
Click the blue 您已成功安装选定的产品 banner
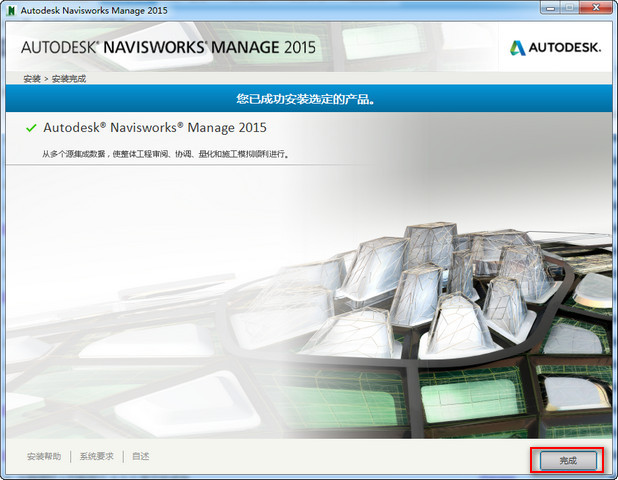309,99
